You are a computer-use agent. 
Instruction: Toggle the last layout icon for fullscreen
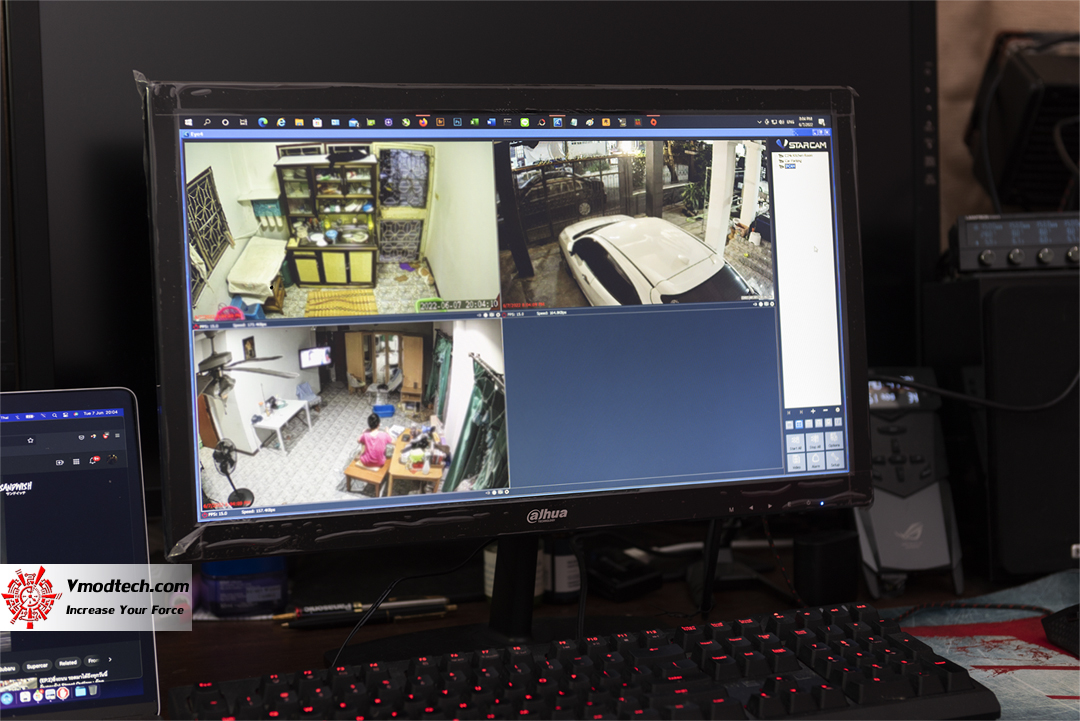pos(838,421)
